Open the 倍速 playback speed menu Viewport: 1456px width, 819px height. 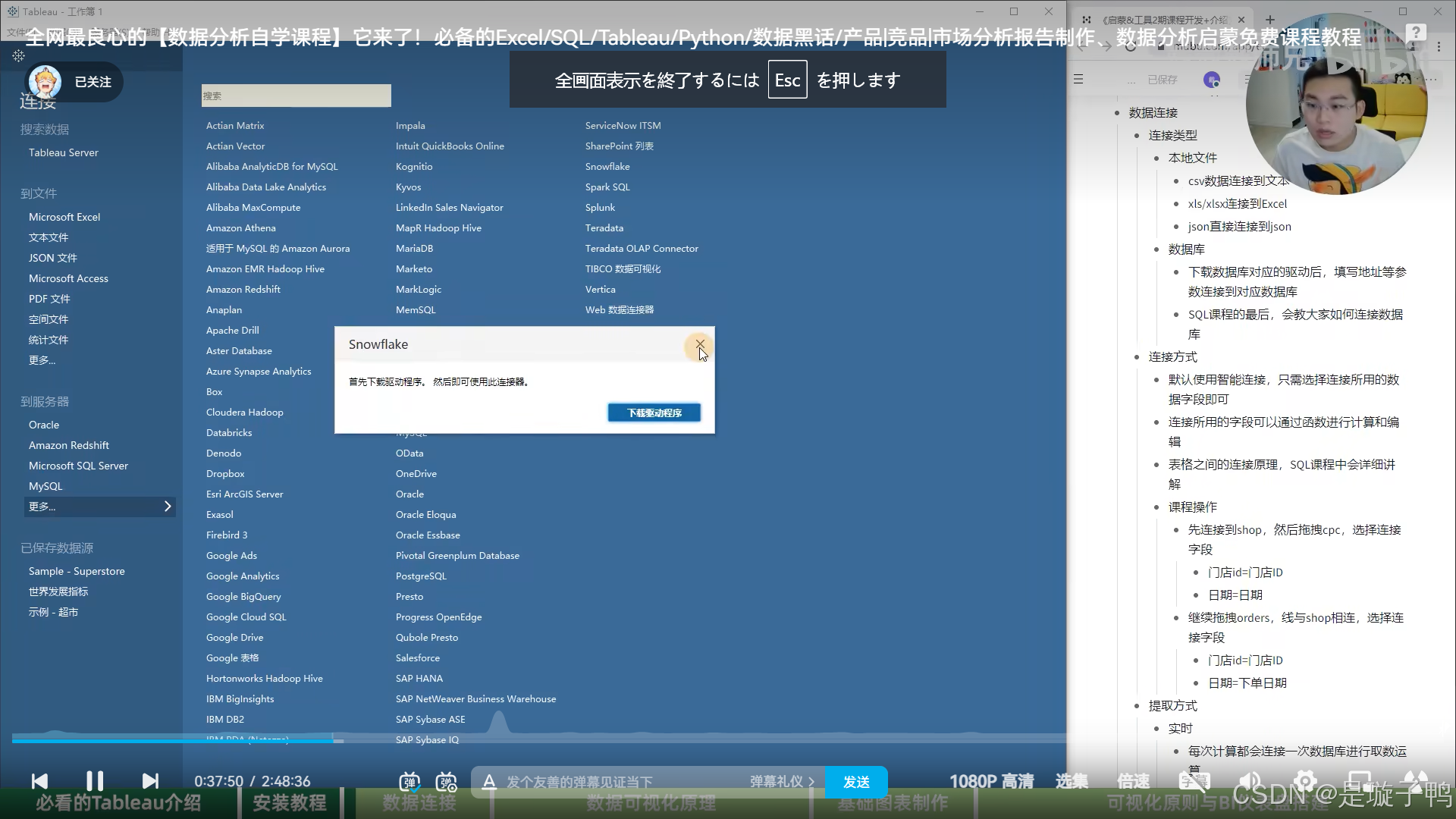click(x=1133, y=781)
